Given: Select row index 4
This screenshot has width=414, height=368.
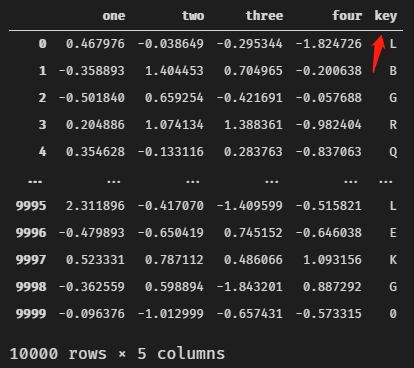Looking at the screenshot, I should click(42, 152).
